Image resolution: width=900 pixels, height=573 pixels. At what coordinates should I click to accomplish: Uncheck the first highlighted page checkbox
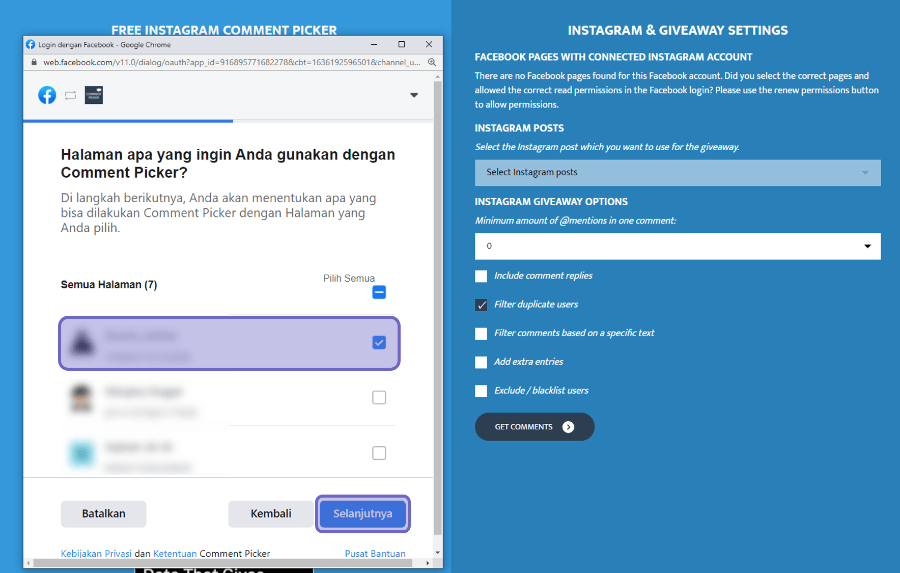coord(379,343)
